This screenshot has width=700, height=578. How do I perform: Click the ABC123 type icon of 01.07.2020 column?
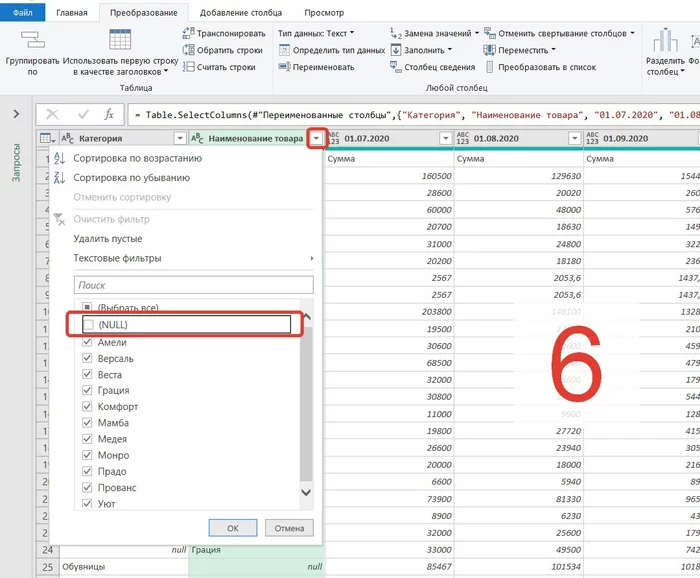(x=334, y=138)
